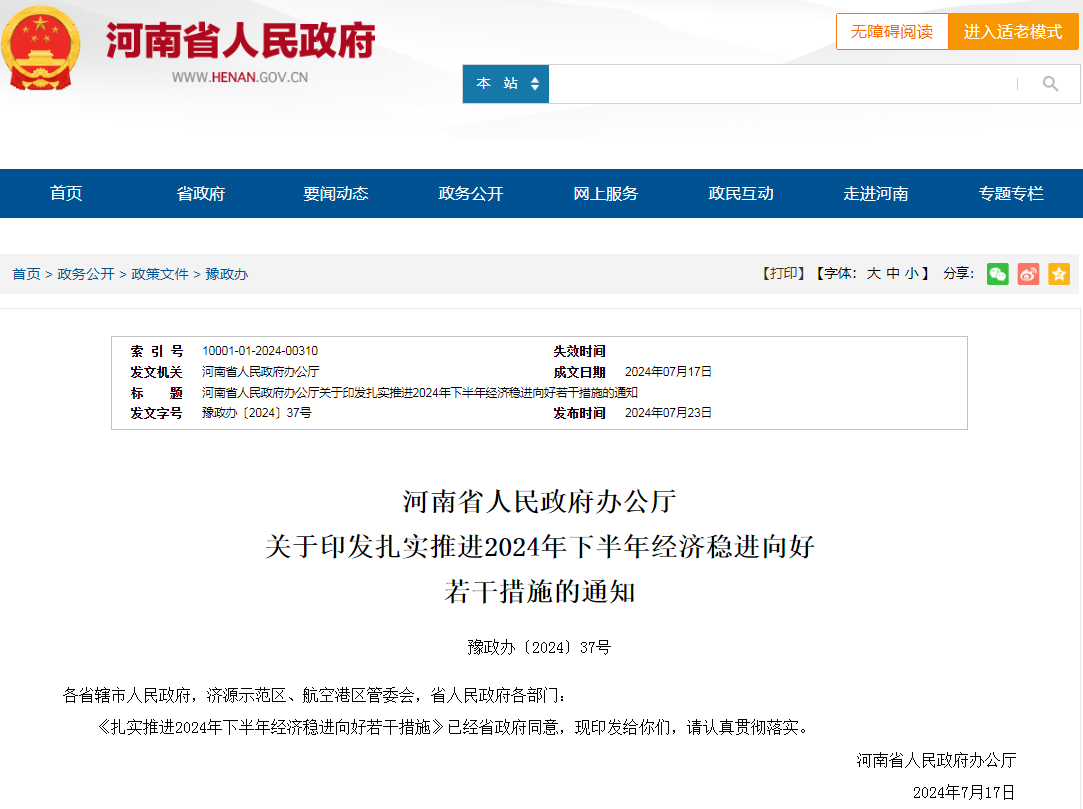1083x809 pixels.
Task: Open 专题专栏 in the nav bar
Action: [1010, 193]
